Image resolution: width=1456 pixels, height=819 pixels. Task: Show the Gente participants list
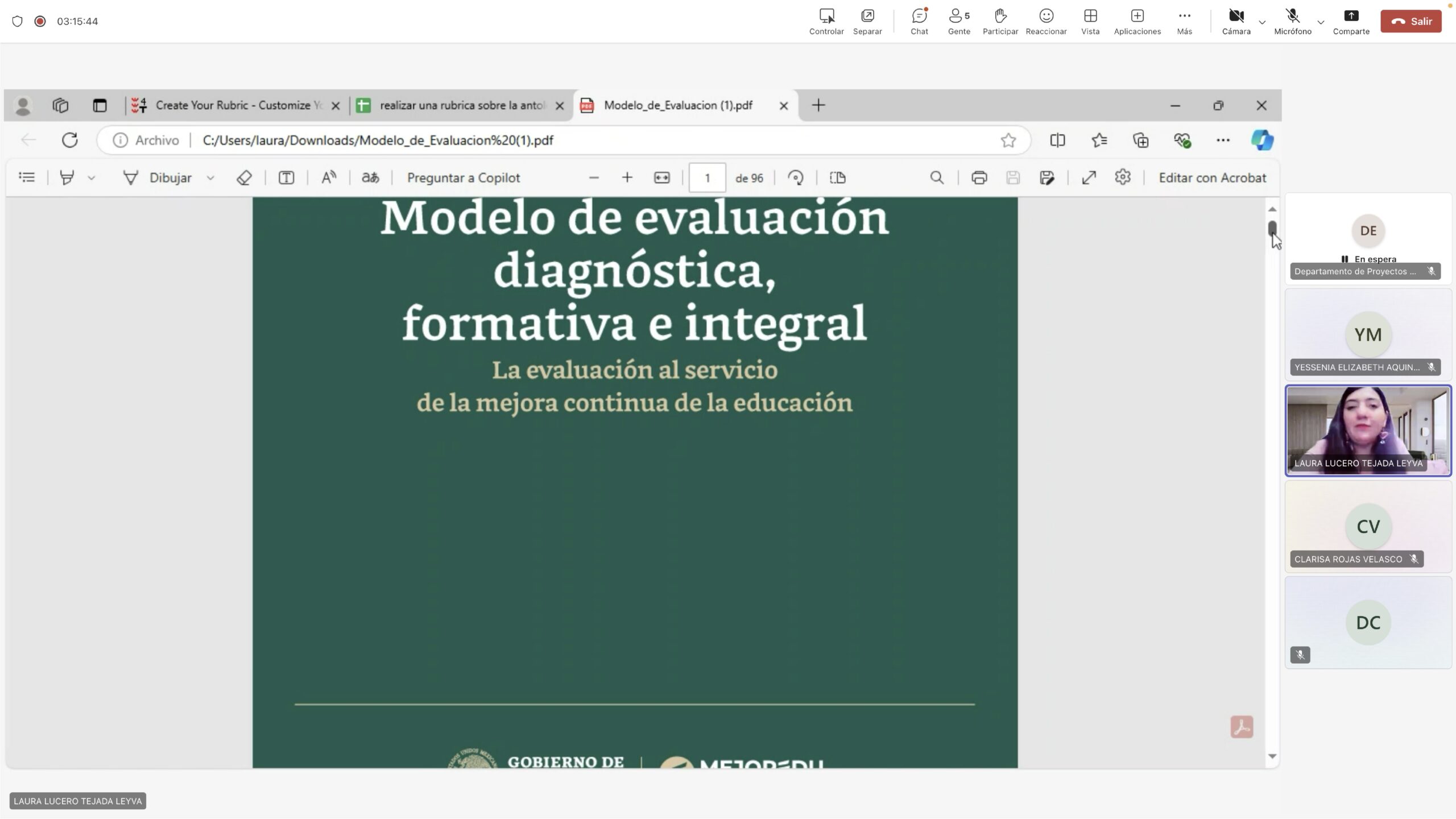[959, 22]
